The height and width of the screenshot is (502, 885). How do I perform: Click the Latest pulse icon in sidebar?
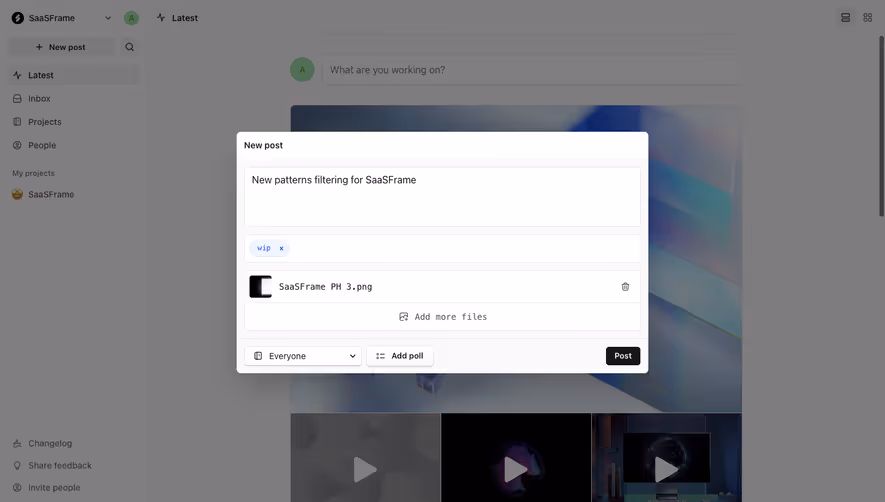pyautogui.click(x=17, y=75)
